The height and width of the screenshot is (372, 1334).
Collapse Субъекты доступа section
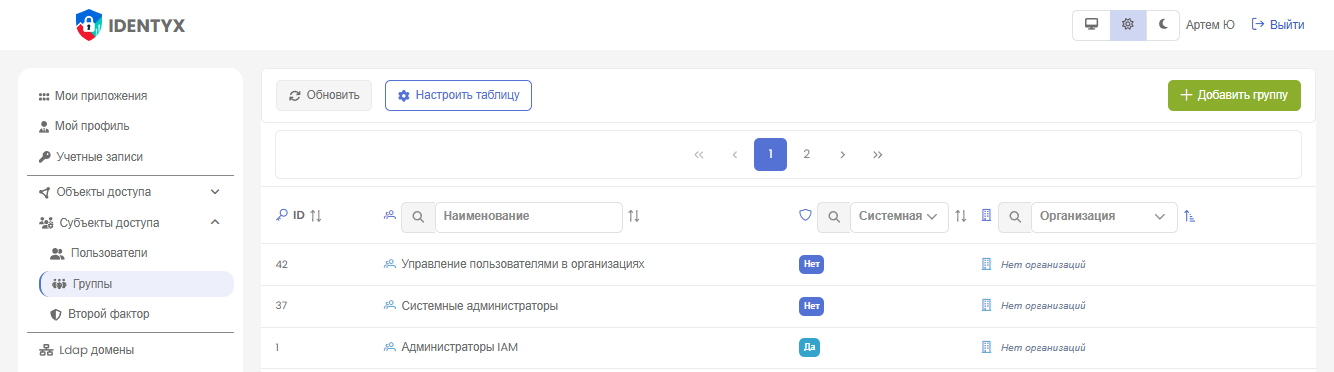point(129,223)
